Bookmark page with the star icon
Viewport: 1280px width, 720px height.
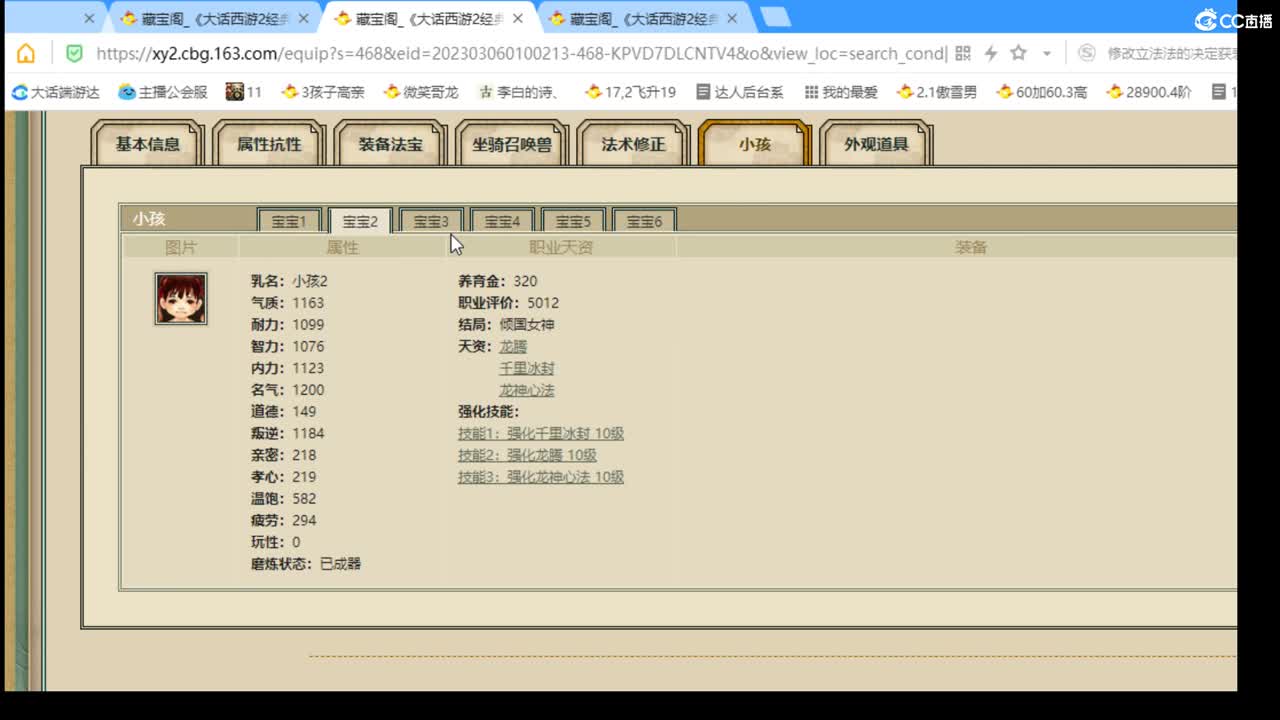pyautogui.click(x=1018, y=53)
